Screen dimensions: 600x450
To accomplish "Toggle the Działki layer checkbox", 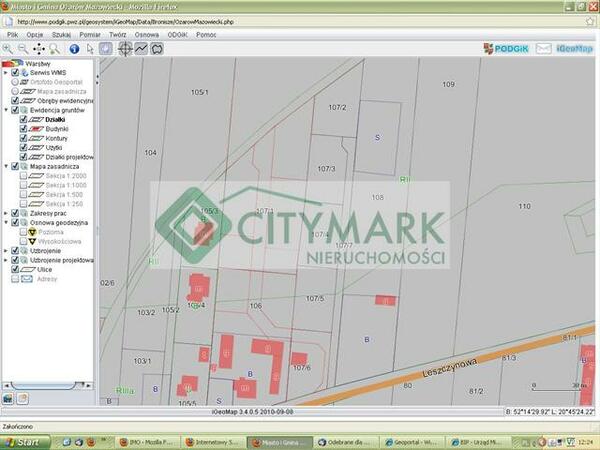I will click(24, 119).
